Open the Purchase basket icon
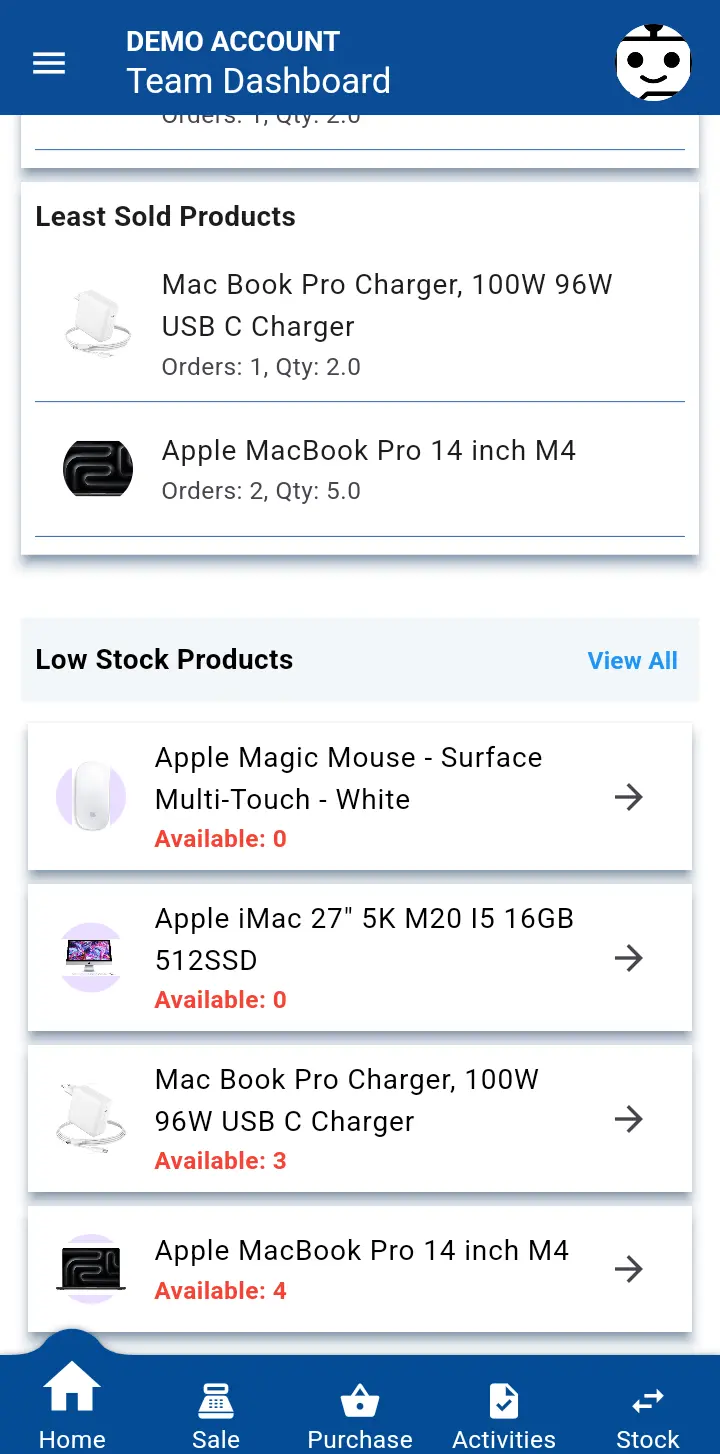Image resolution: width=720 pixels, height=1454 pixels. click(x=360, y=1400)
